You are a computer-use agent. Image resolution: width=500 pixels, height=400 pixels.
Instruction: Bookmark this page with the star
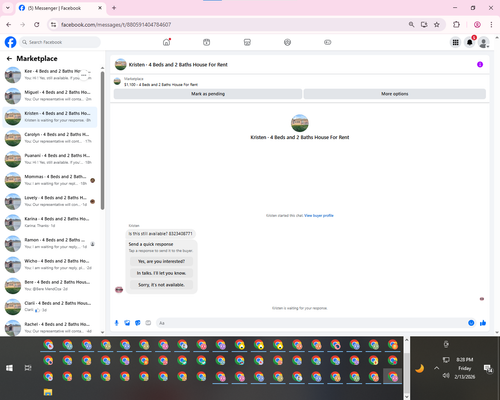[x=437, y=25]
